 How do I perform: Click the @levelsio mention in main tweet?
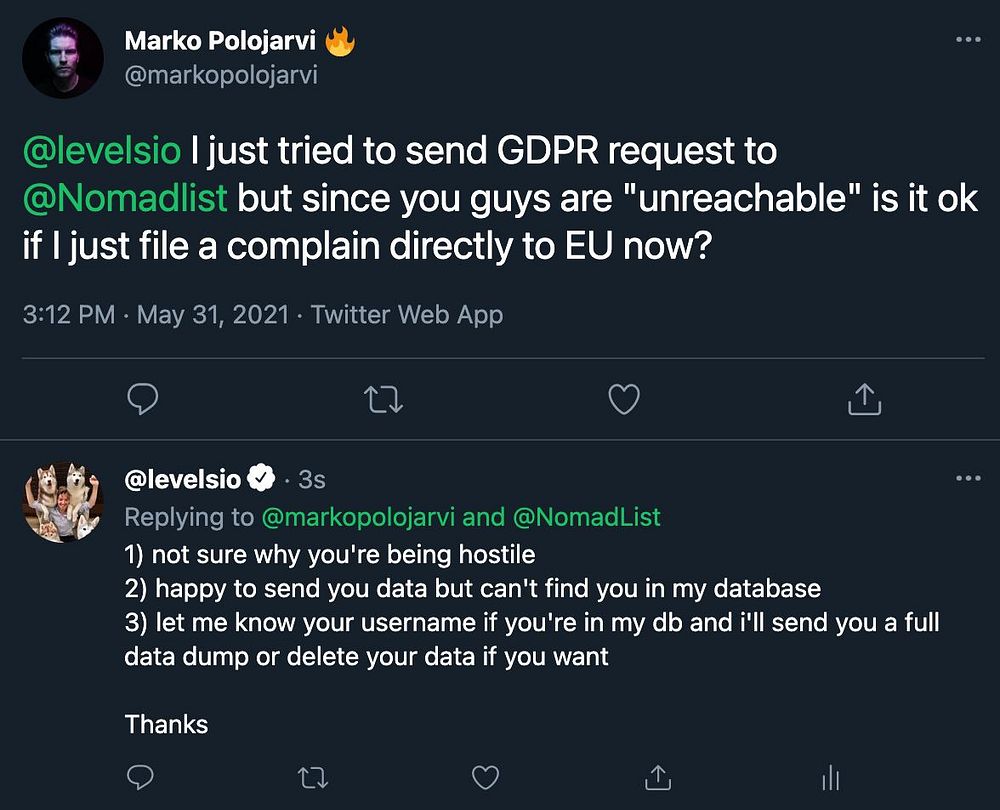point(101,151)
